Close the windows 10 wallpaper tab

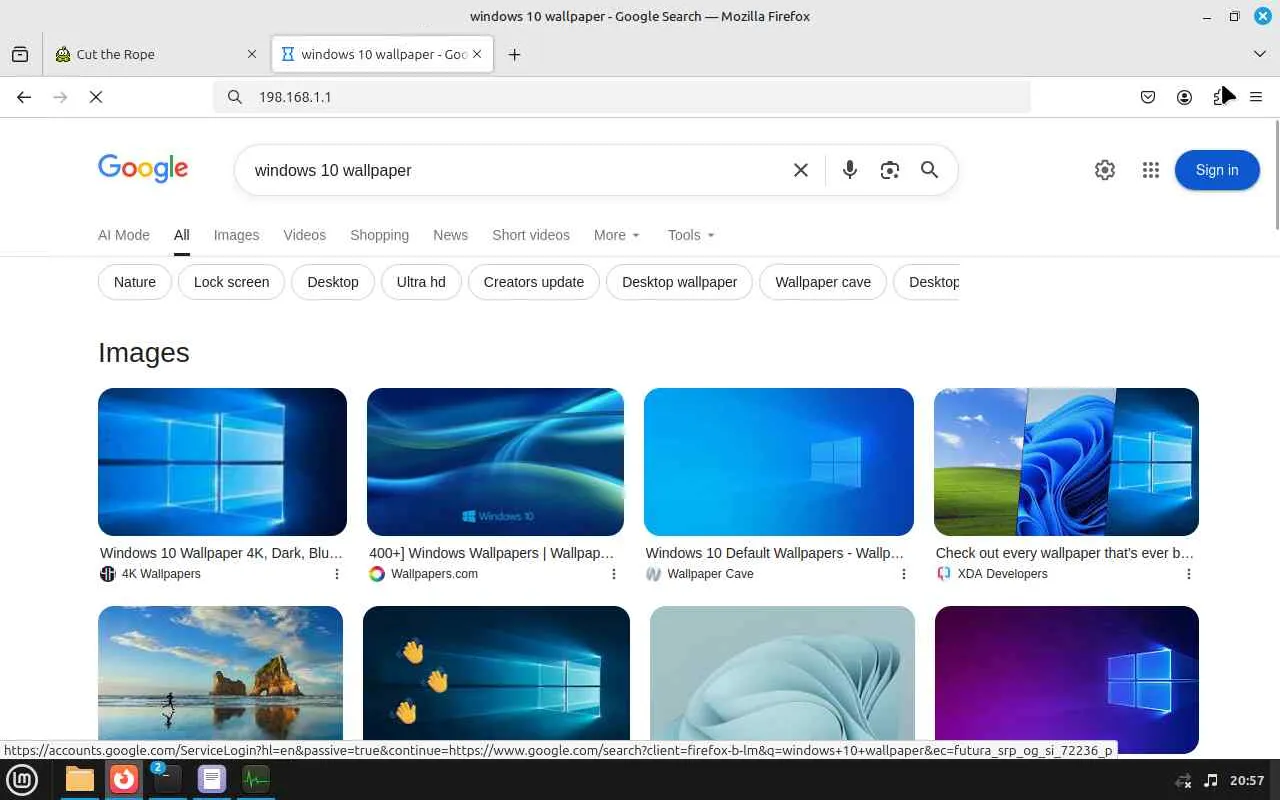478,54
